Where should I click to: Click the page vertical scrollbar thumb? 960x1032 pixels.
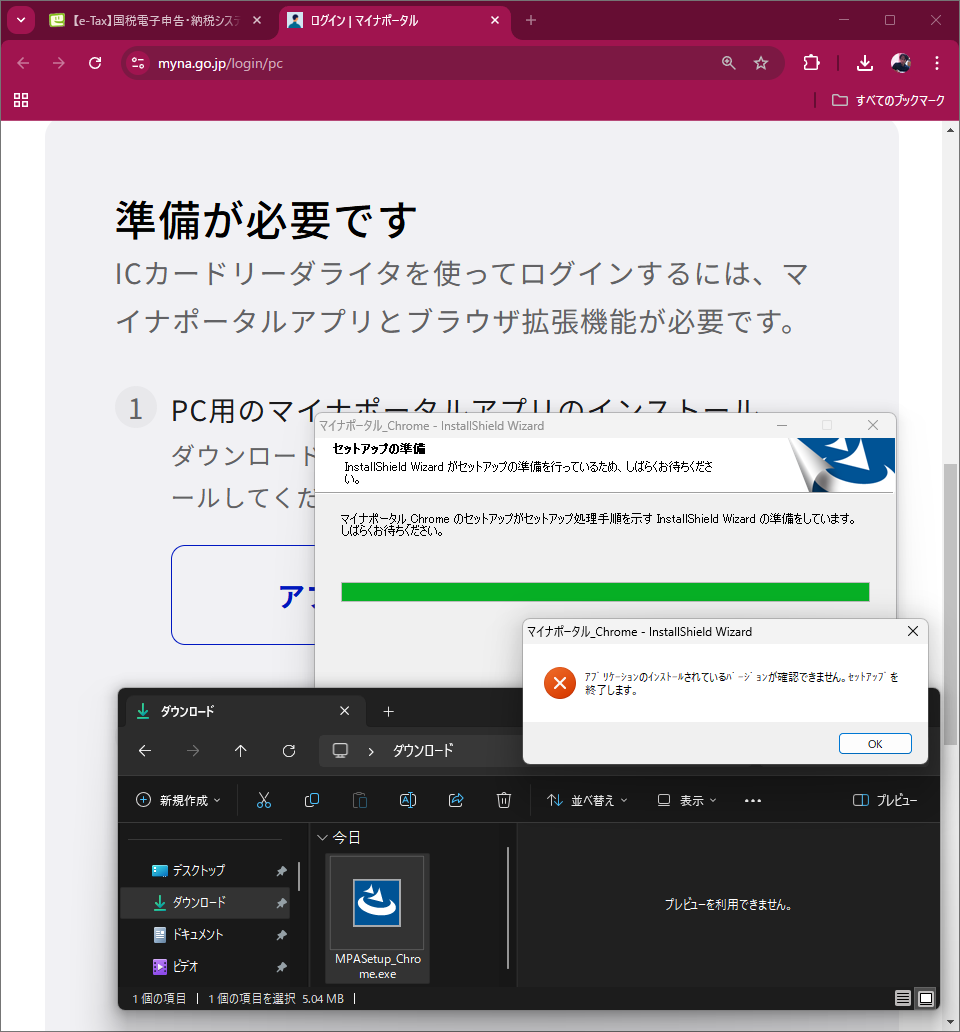pos(950,604)
